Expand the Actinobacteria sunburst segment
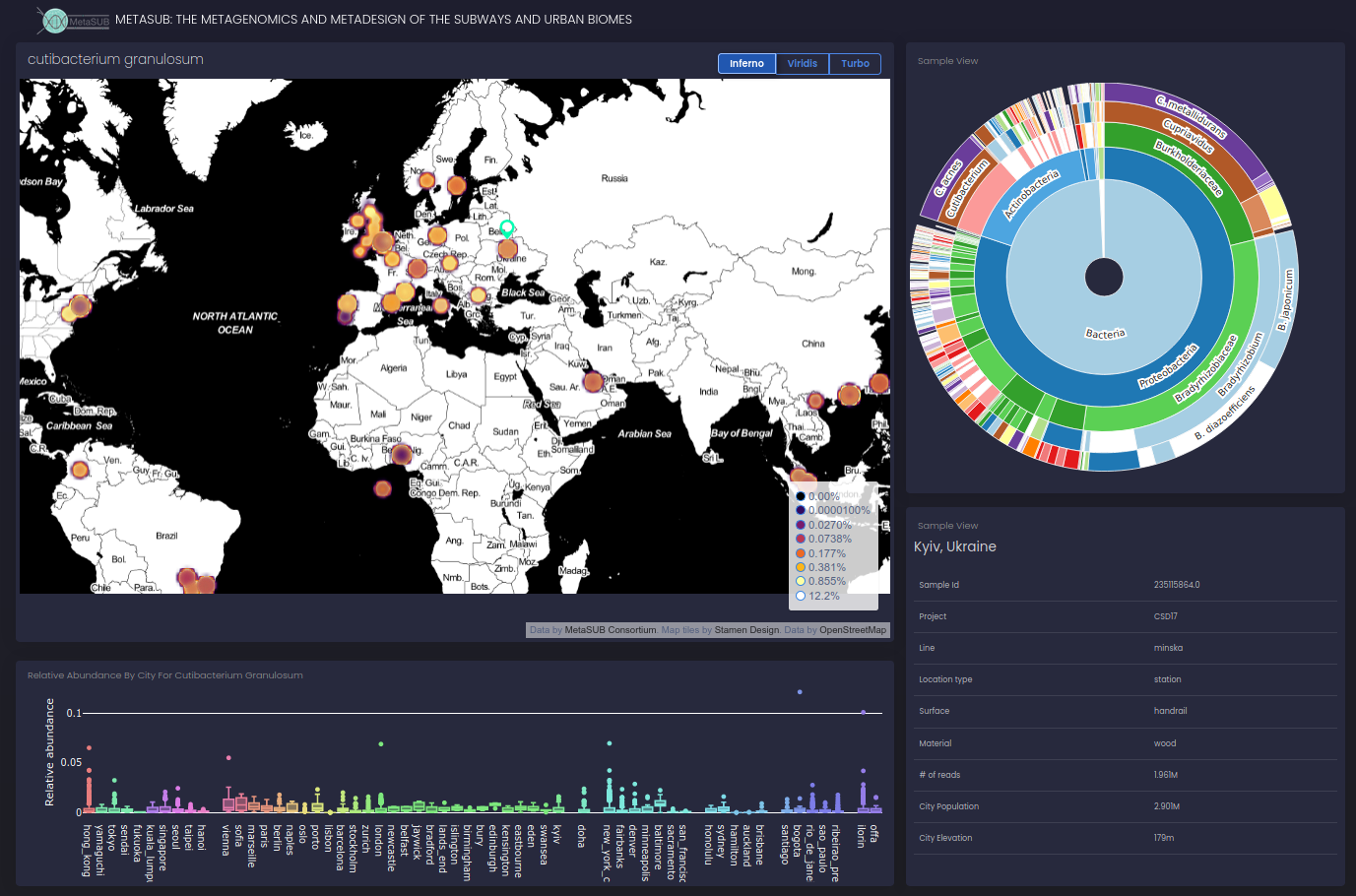 (x=1031, y=194)
